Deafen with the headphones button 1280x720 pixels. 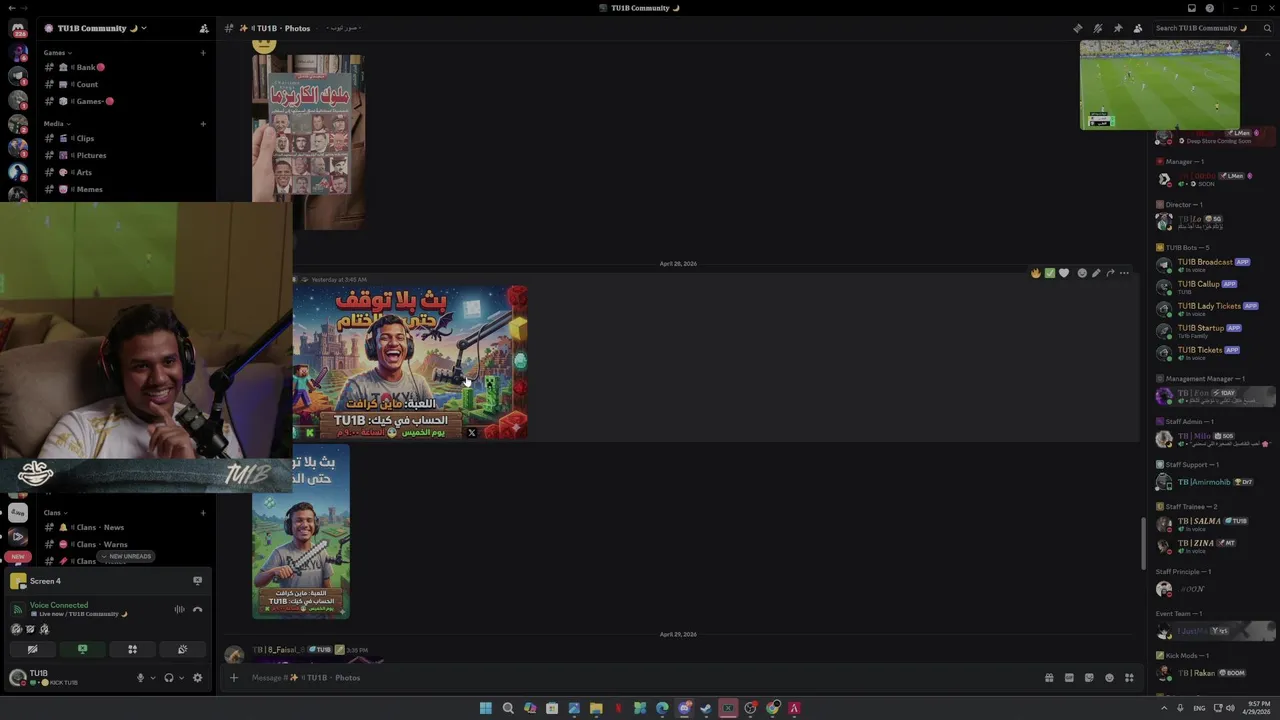(168, 678)
